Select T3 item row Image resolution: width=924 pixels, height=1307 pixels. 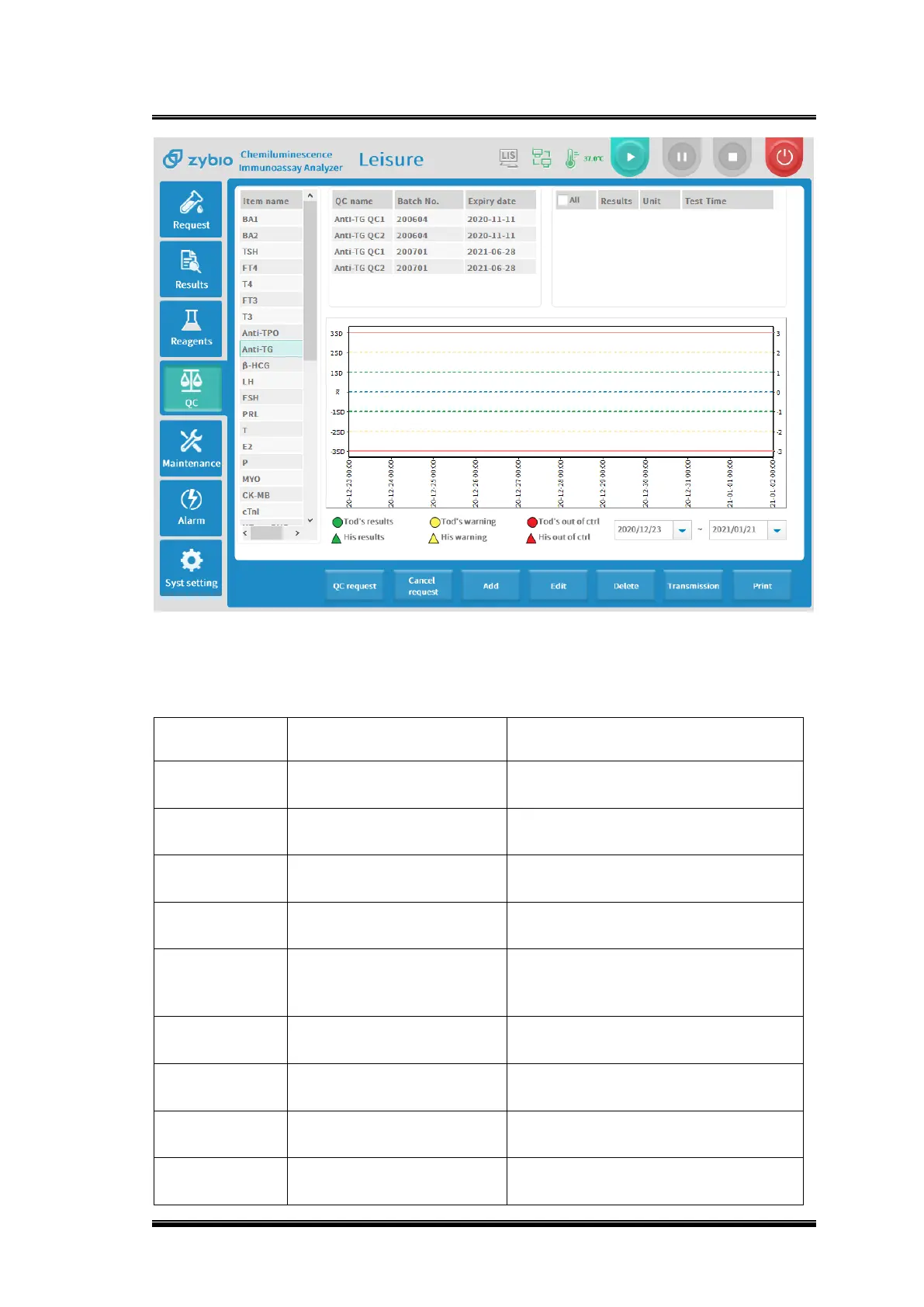coord(271,317)
